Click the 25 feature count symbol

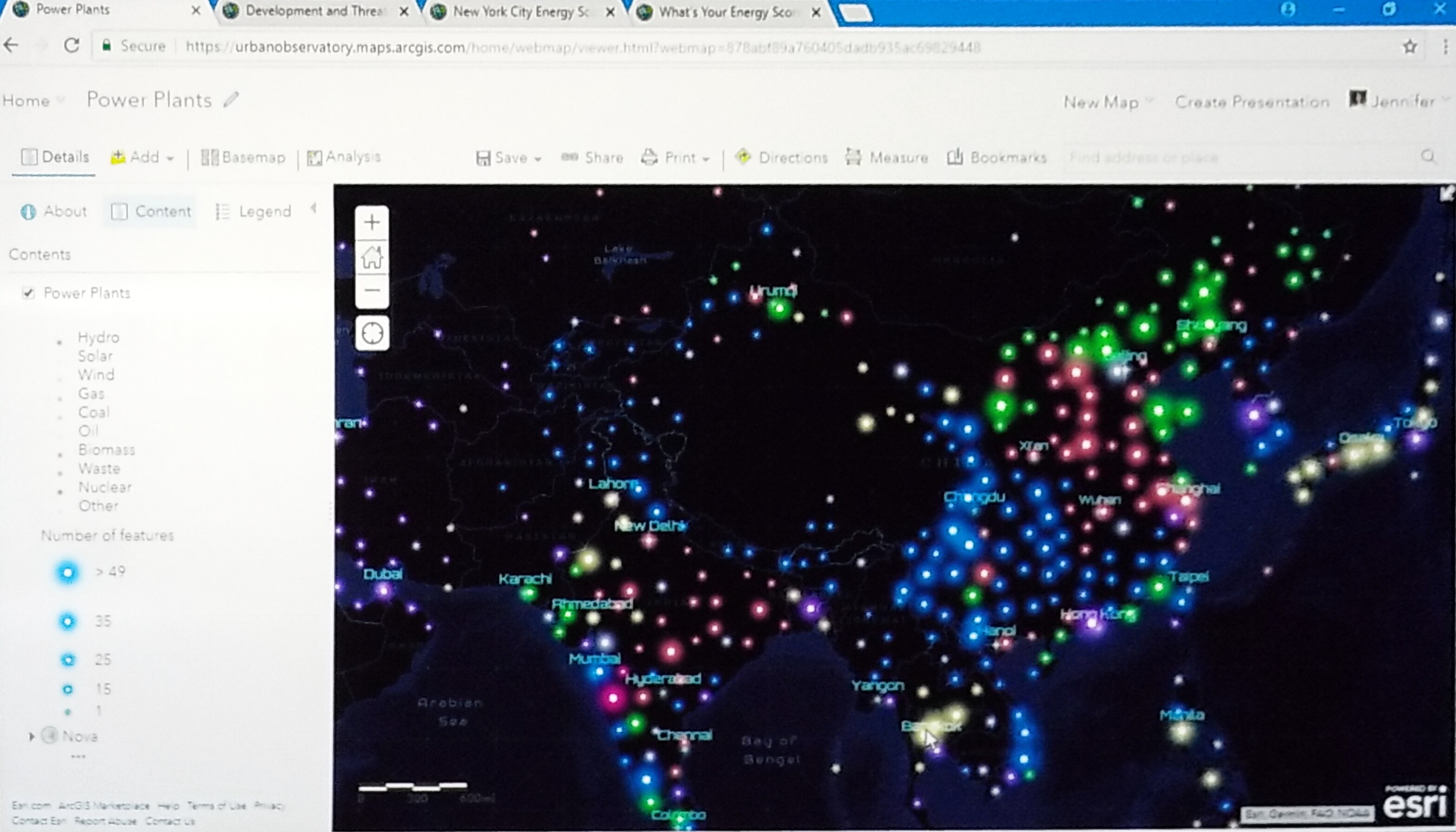pyautogui.click(x=67, y=660)
